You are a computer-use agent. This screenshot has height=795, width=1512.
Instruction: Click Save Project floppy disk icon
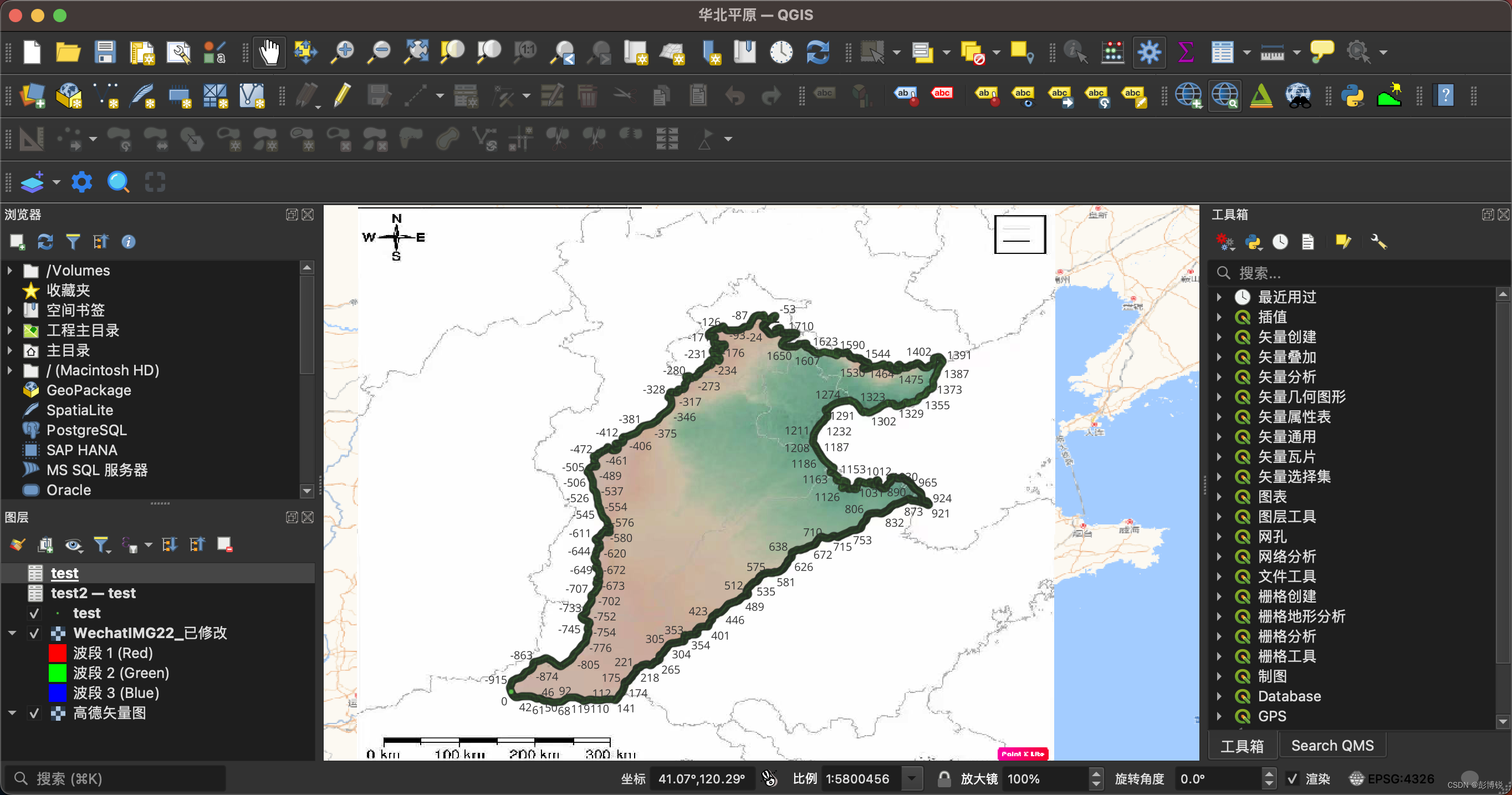[x=105, y=53]
